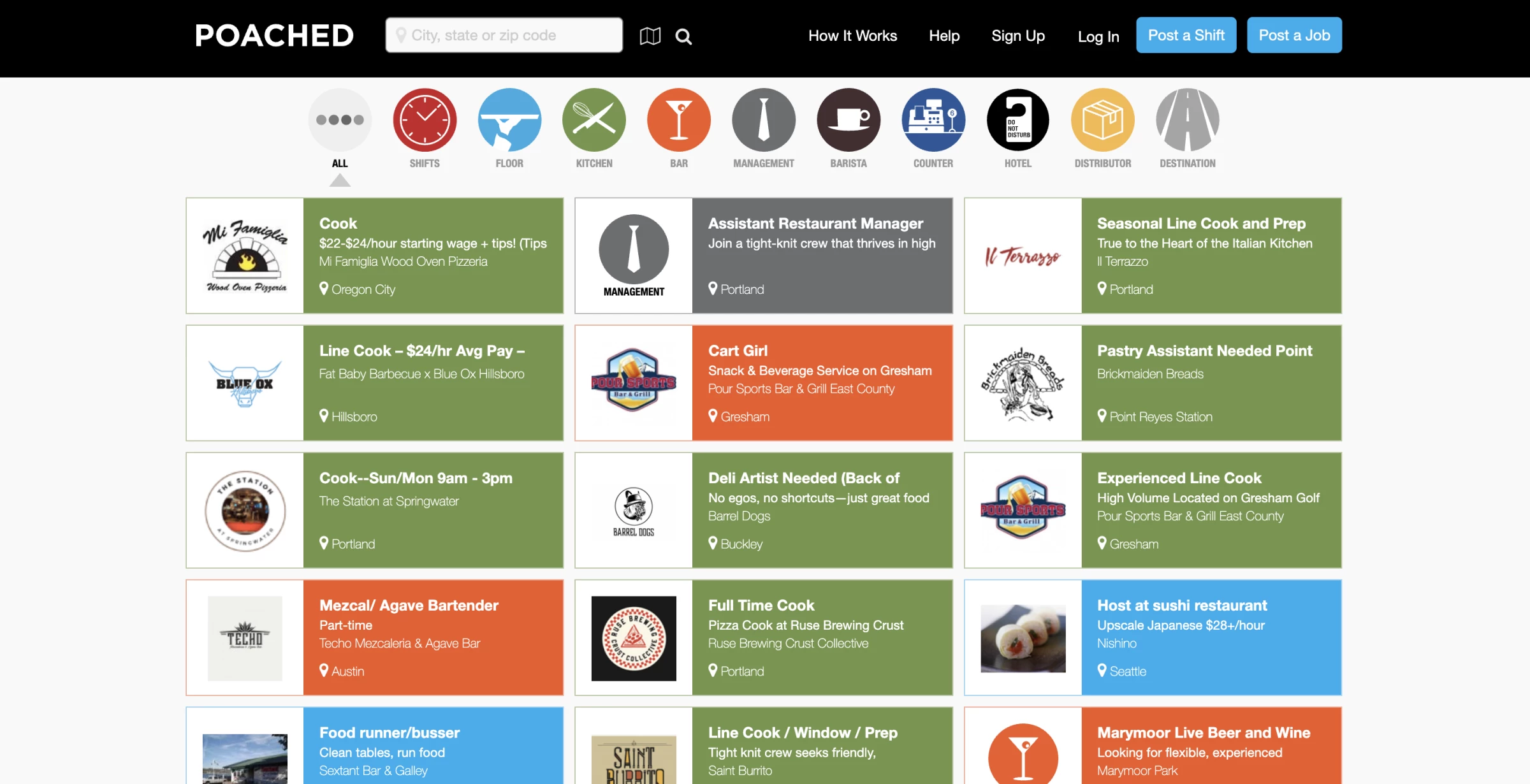Image resolution: width=1530 pixels, height=784 pixels.
Task: Click Portland pin on Il Terrazzo card
Action: point(1102,289)
